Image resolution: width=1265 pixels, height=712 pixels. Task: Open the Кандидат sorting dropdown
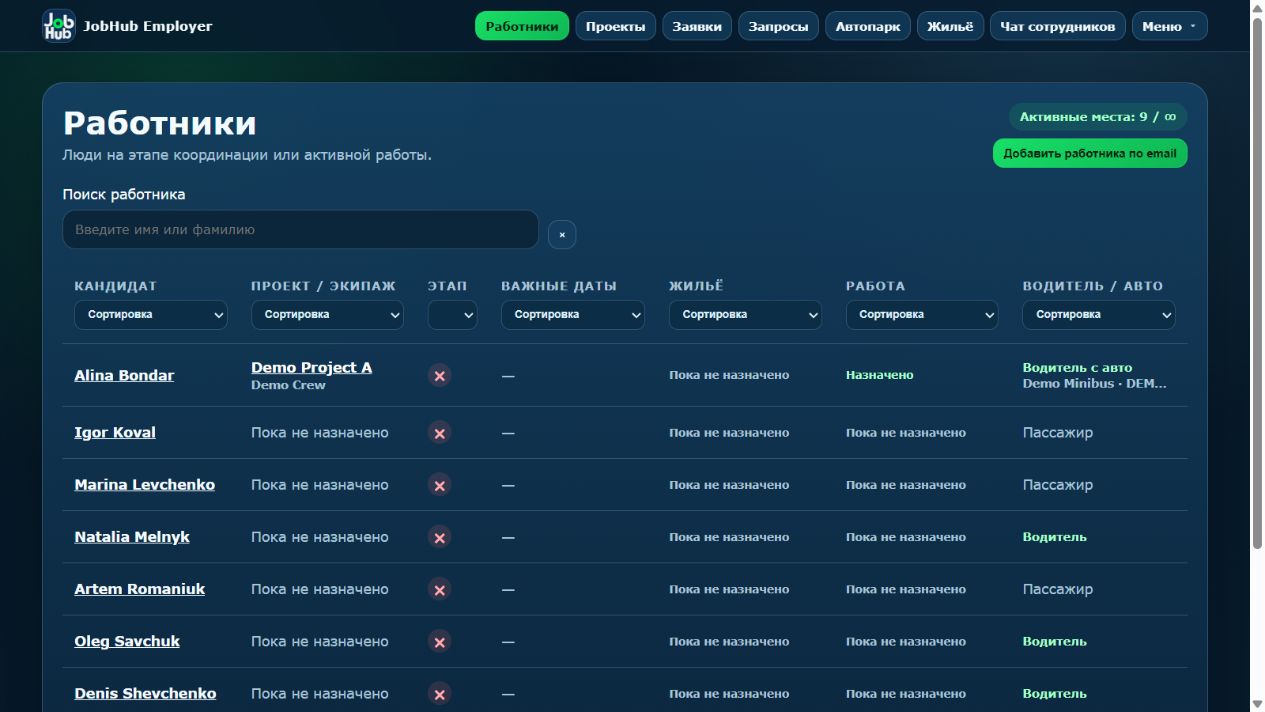pyautogui.click(x=151, y=314)
